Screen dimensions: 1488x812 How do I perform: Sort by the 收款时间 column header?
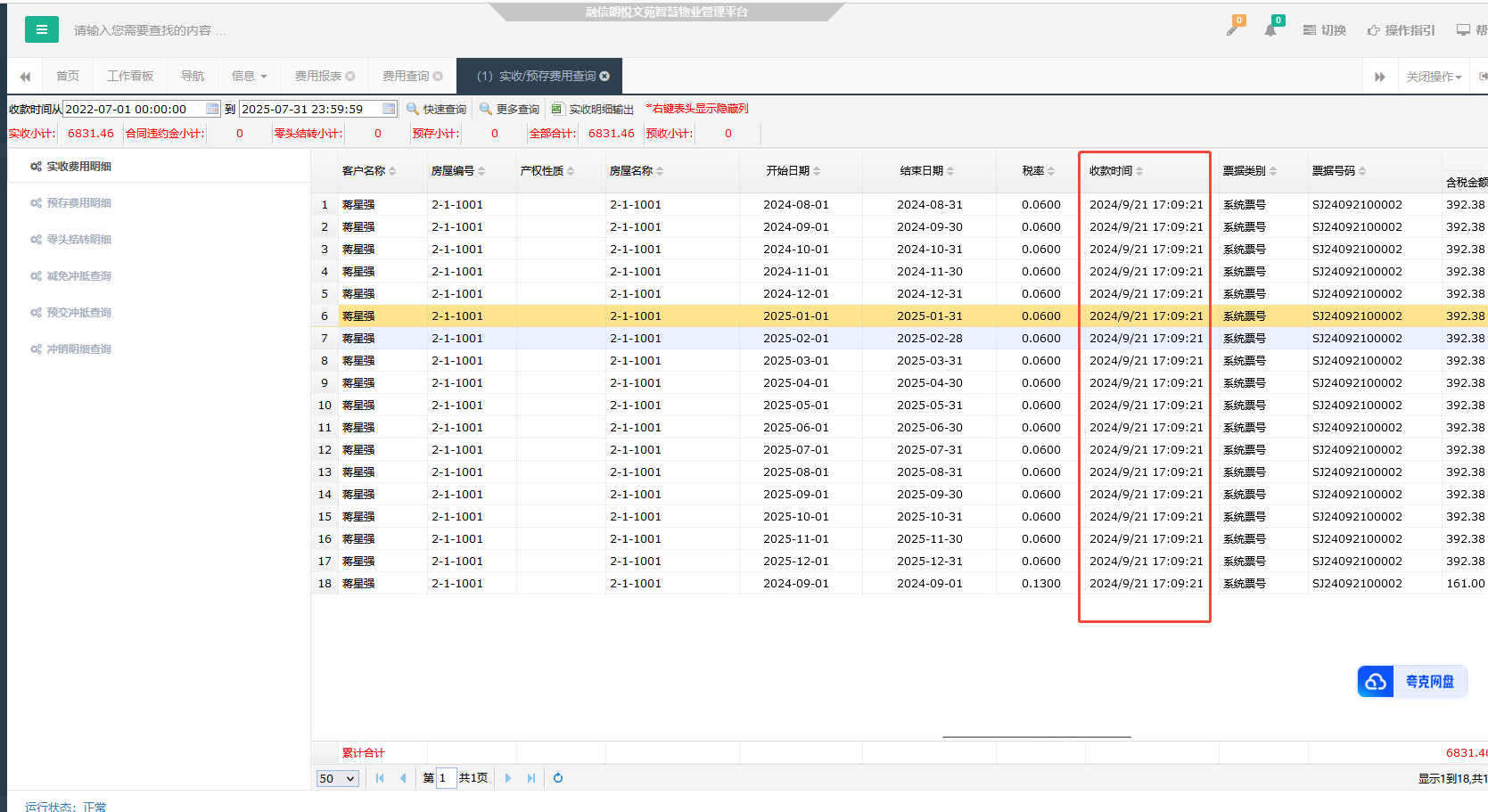click(1115, 171)
